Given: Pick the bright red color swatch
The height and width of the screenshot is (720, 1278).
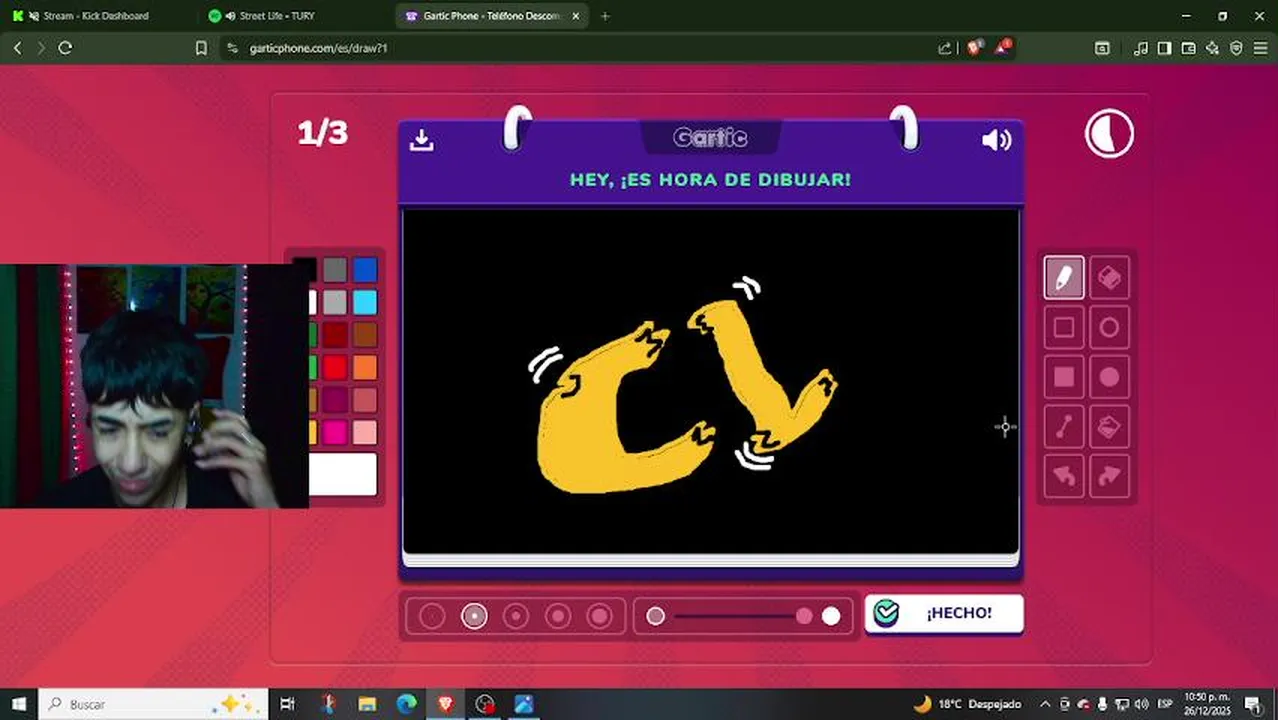Looking at the screenshot, I should (335, 367).
